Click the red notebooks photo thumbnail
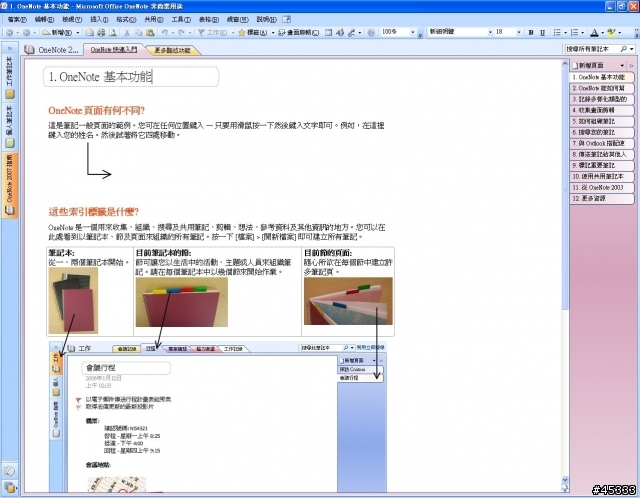 click(x=73, y=300)
